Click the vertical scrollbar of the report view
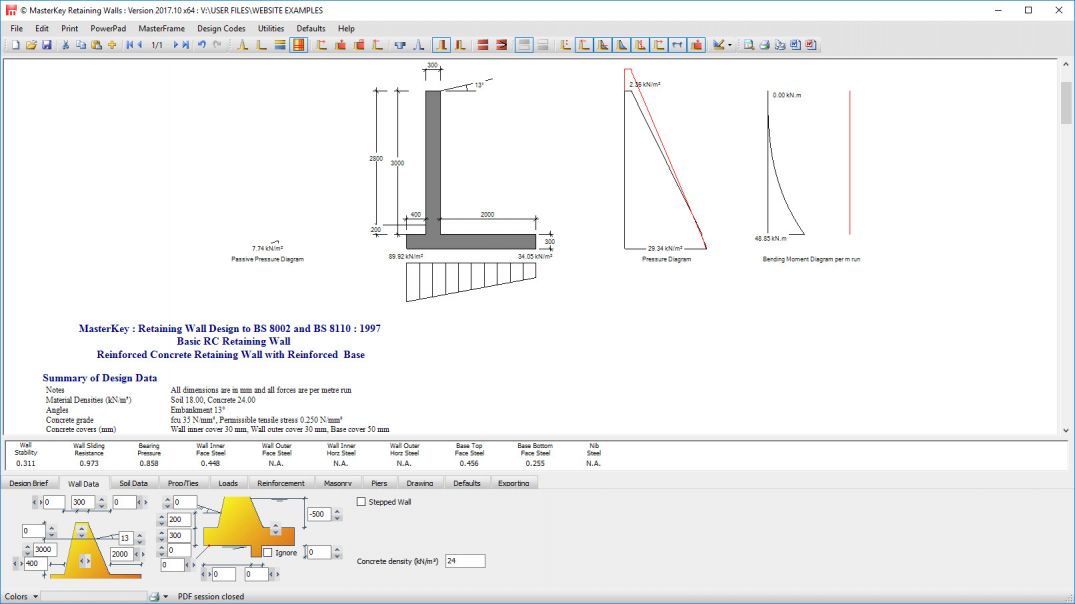Viewport: 1075px width, 604px height. coord(1065,247)
